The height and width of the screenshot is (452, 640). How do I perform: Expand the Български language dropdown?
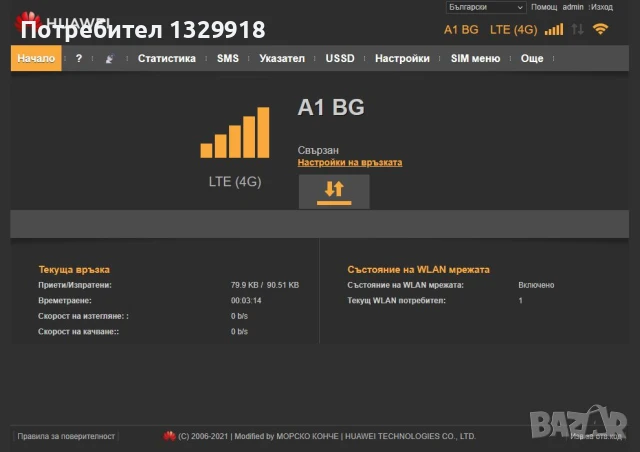[486, 7]
